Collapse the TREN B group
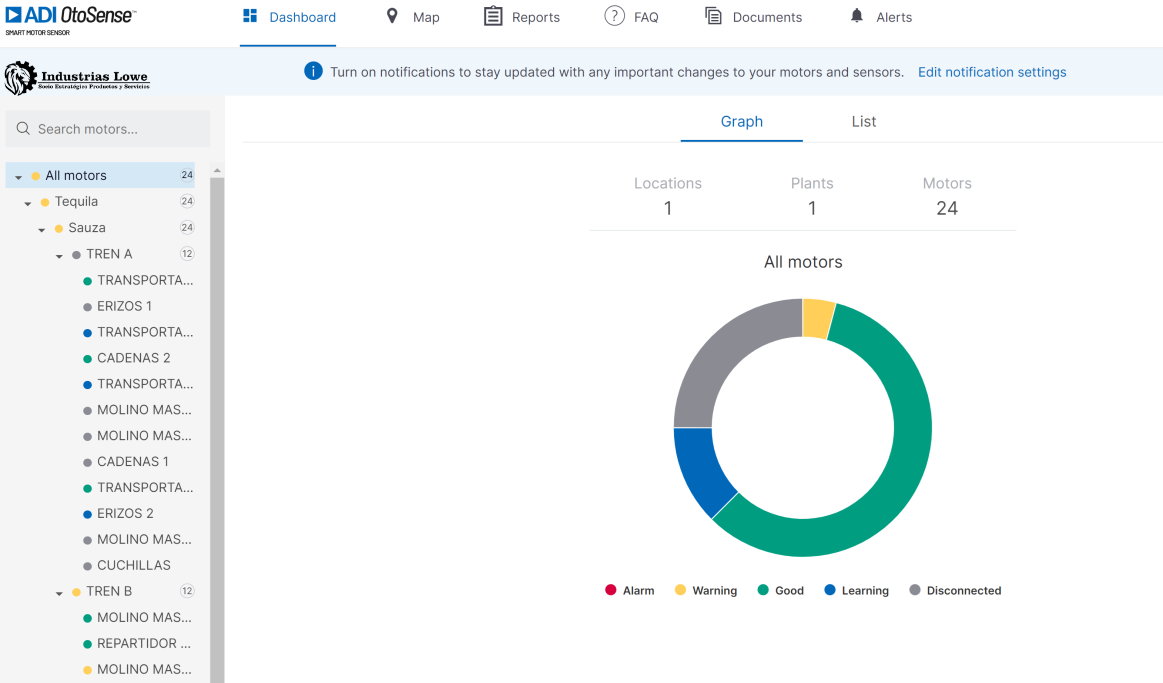The image size is (1163, 683). (60, 593)
